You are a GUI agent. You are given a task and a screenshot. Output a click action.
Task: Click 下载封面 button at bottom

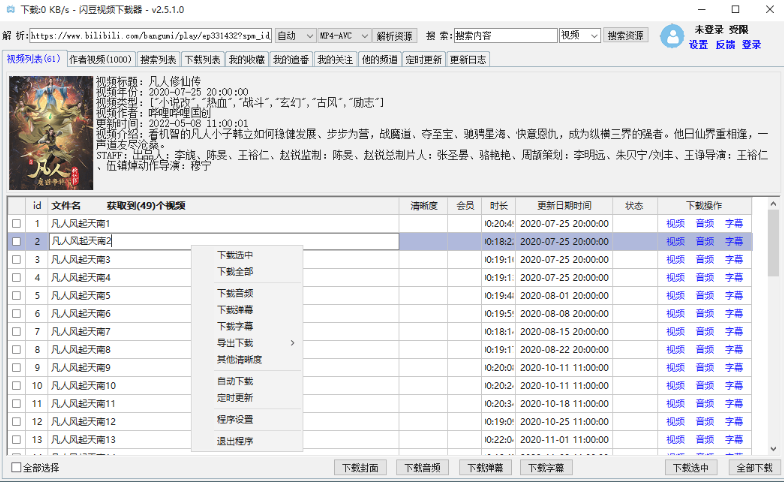pyautogui.click(x=360, y=468)
